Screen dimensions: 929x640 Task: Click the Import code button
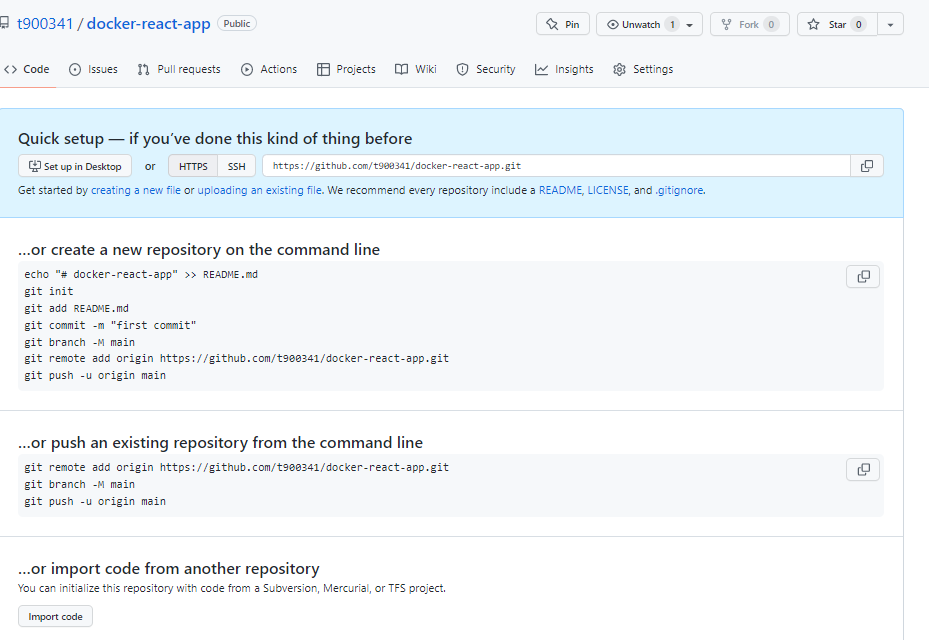click(56, 616)
